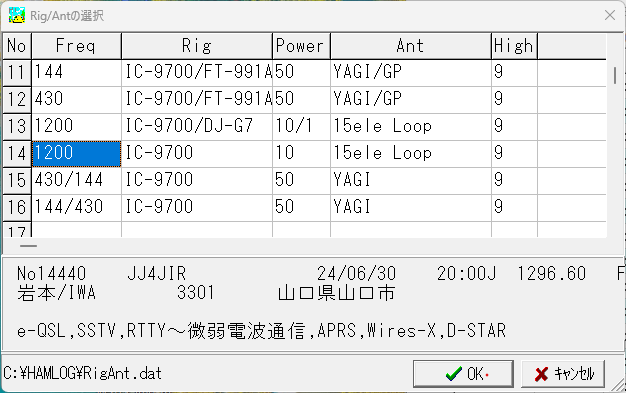Click the 10/1 power cell
The image size is (626, 393).
point(301,127)
